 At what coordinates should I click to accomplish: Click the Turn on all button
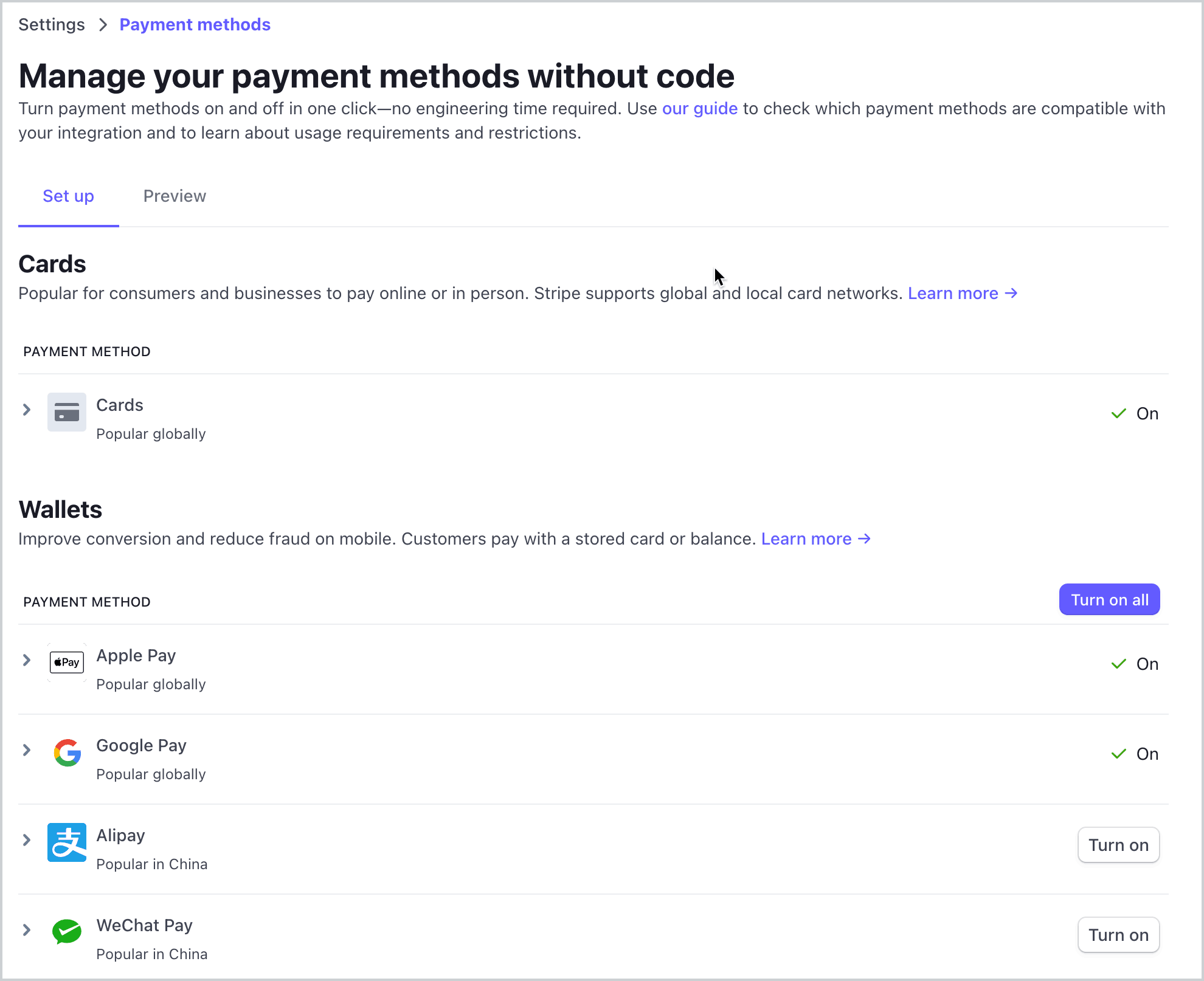pyautogui.click(x=1110, y=599)
